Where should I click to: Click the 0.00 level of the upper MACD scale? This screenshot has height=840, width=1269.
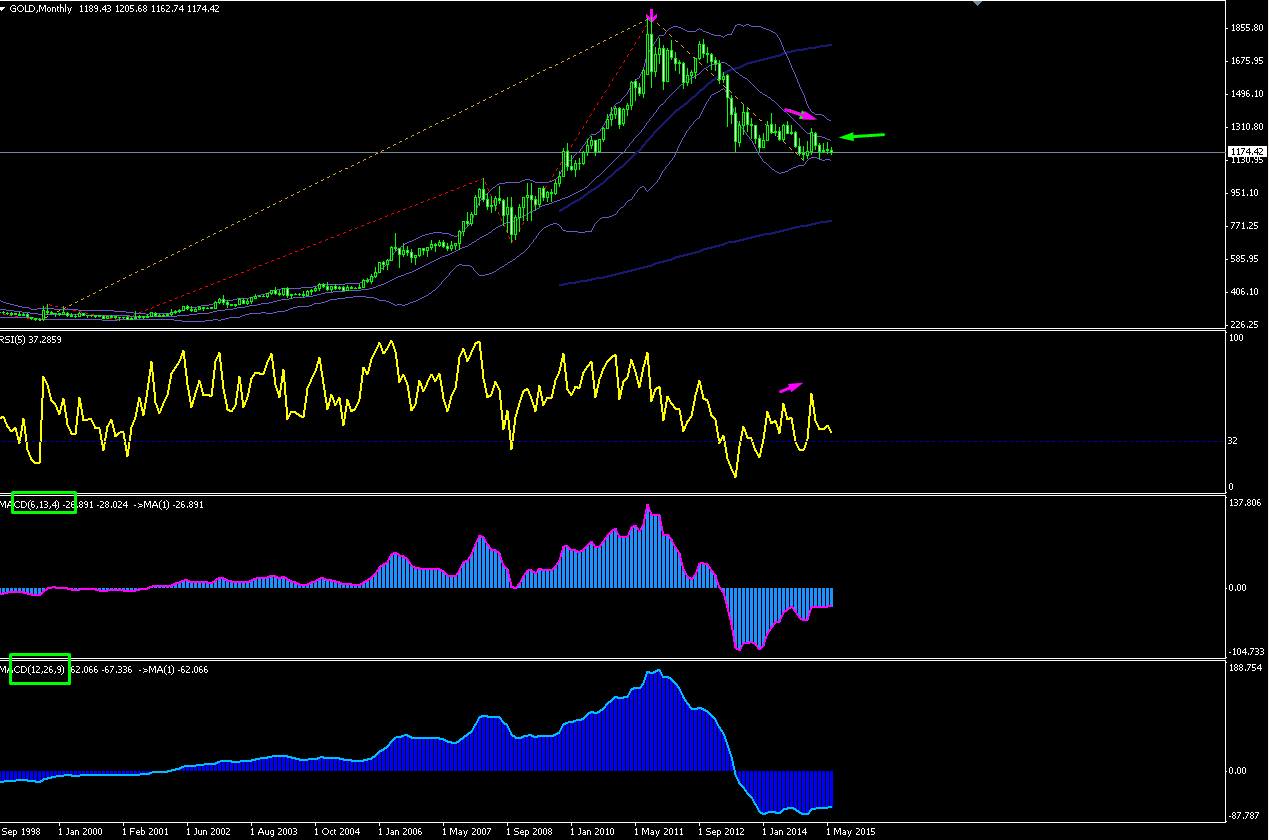pos(1240,588)
